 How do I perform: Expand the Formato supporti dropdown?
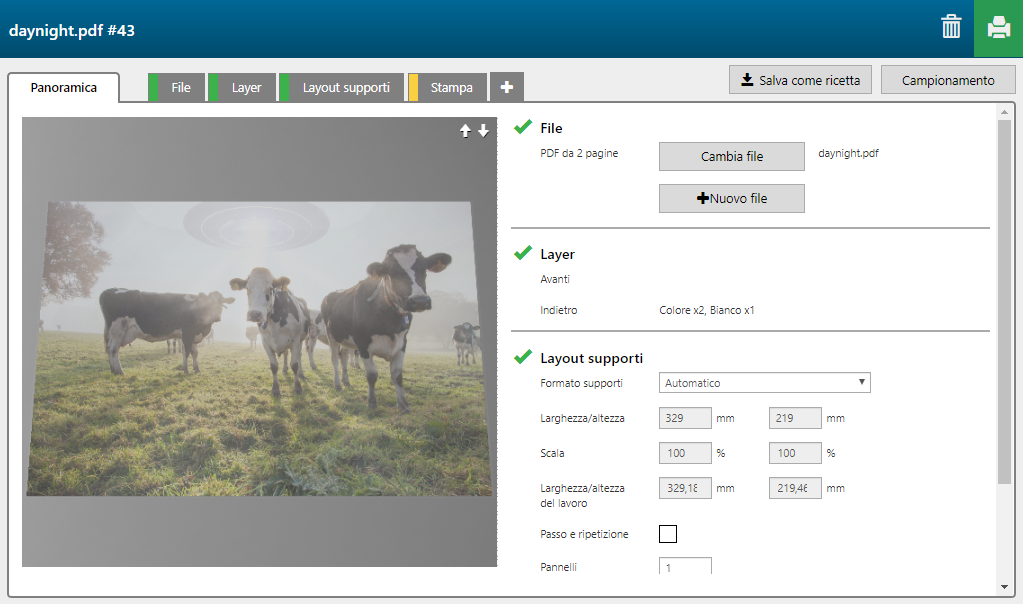(x=764, y=383)
